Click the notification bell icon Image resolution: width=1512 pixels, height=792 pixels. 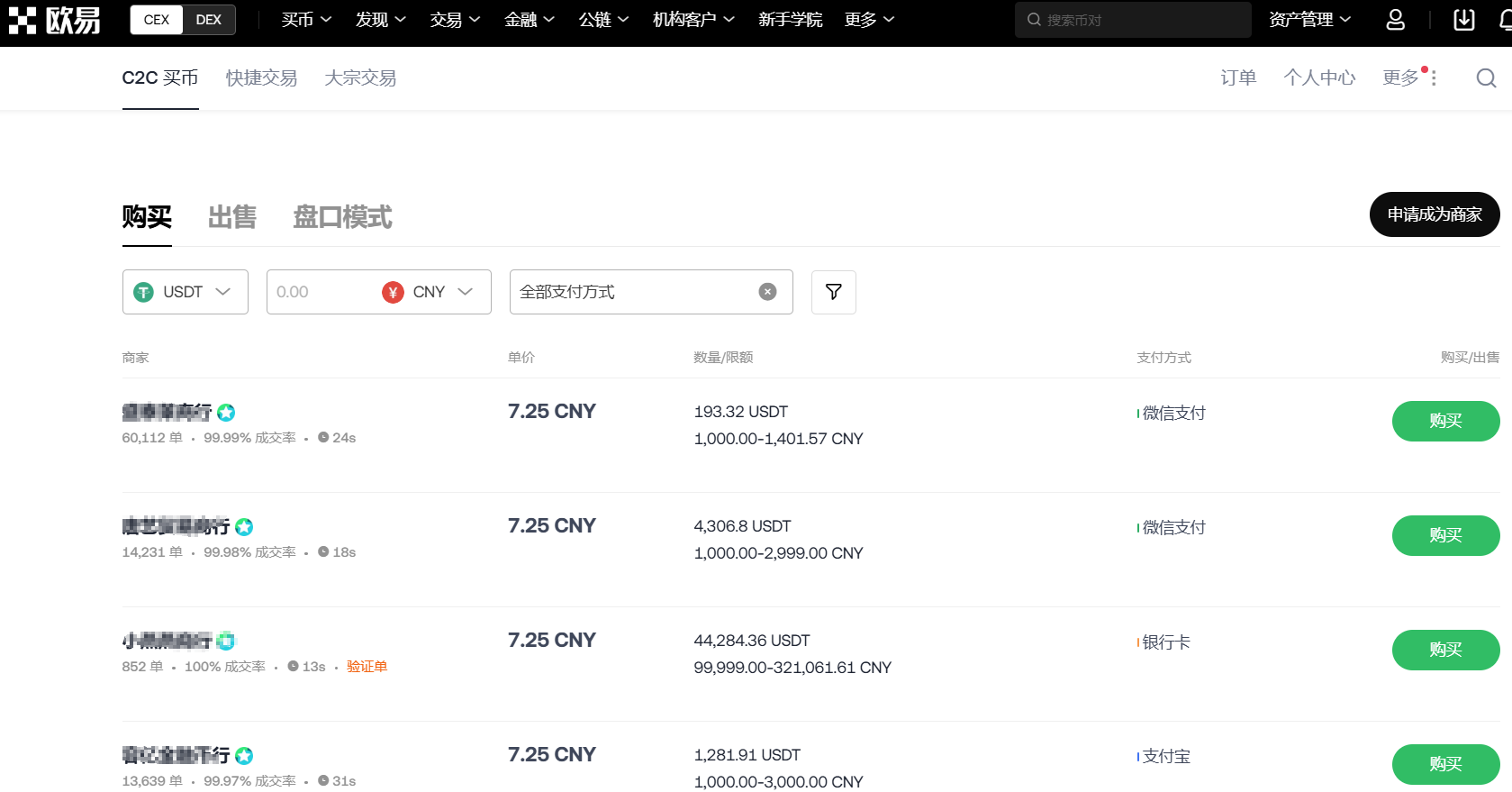pos(1505,20)
